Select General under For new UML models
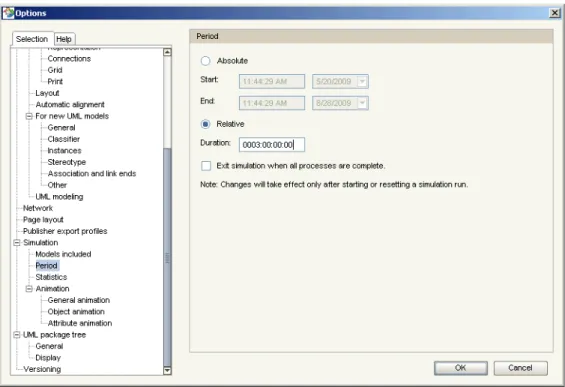Viewport: 565px width, 387px height. [x=61, y=128]
